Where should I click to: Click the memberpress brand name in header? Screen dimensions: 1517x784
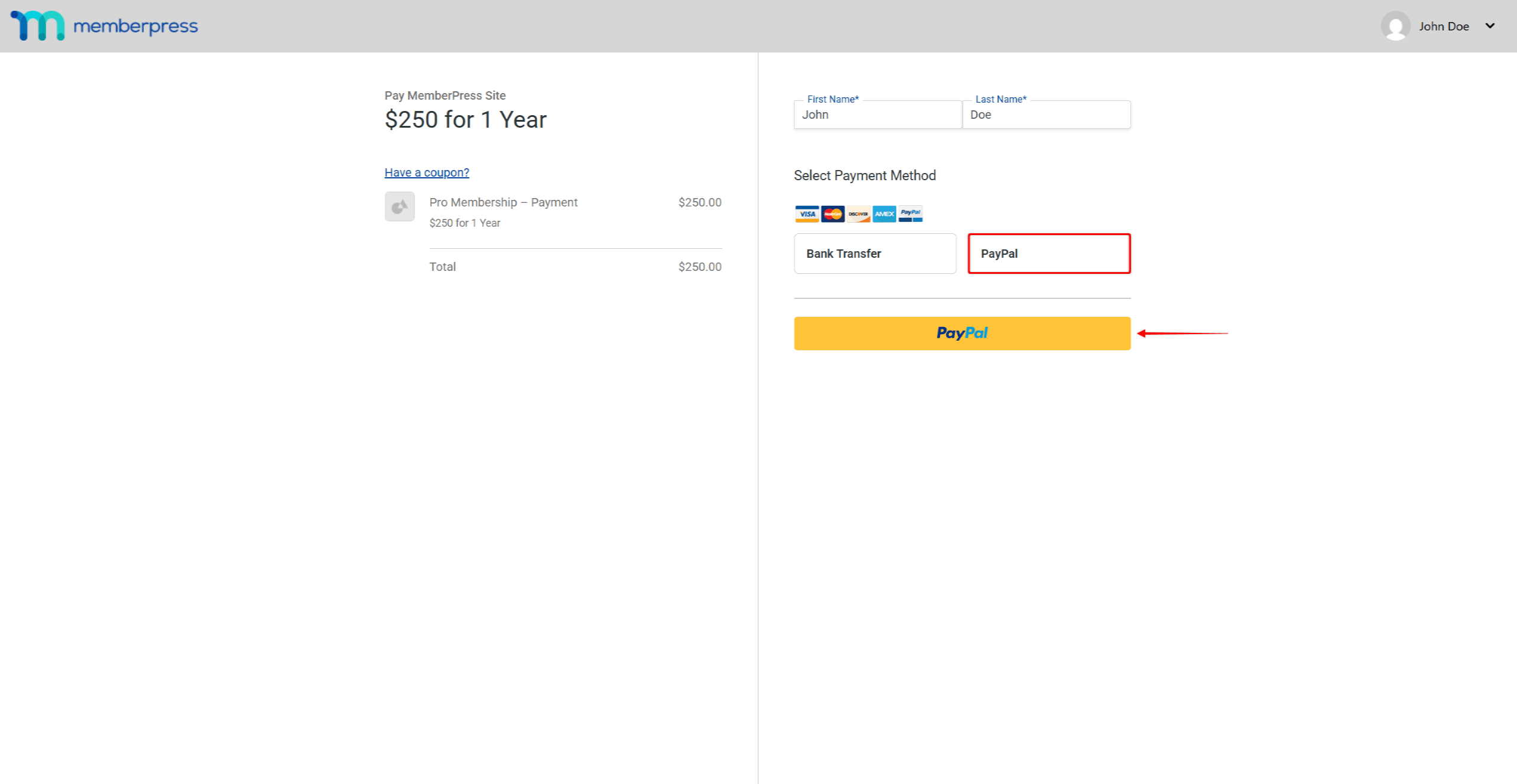click(x=135, y=26)
